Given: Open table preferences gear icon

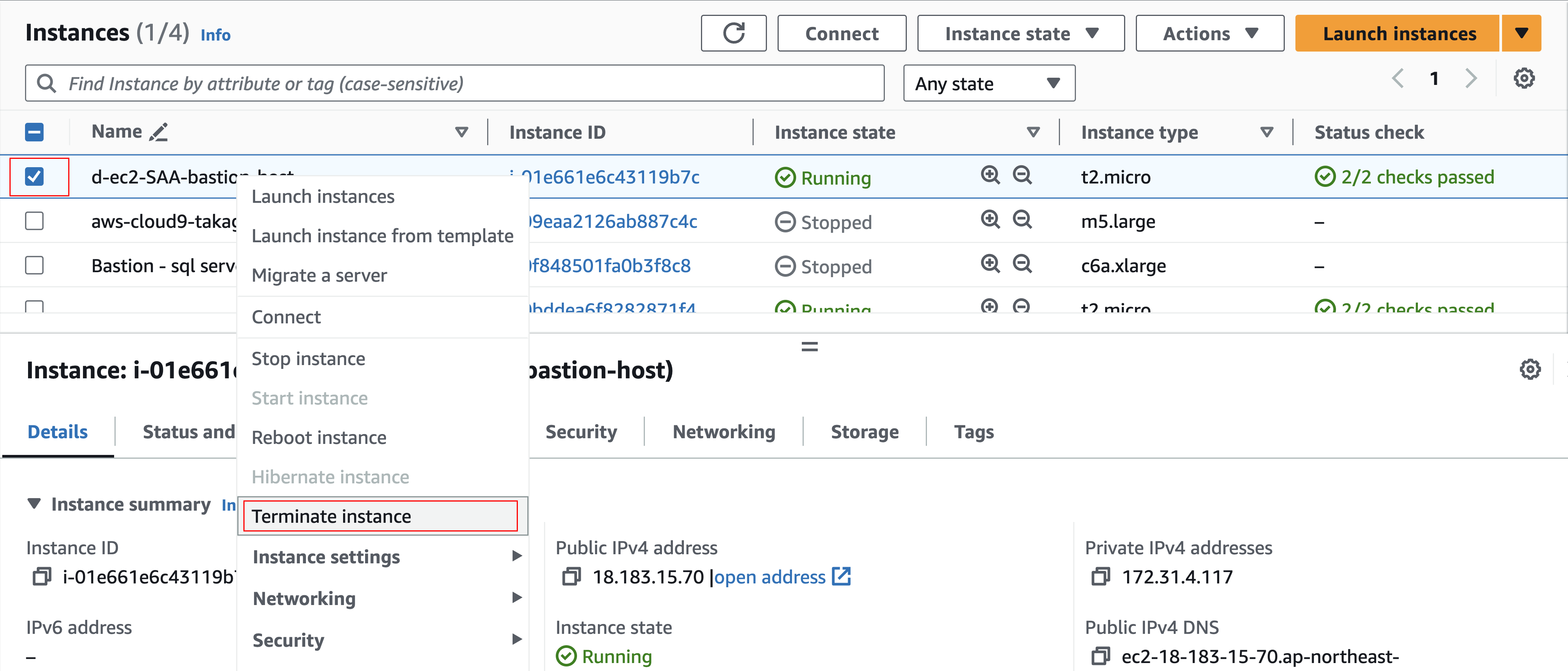Looking at the screenshot, I should click(x=1524, y=78).
